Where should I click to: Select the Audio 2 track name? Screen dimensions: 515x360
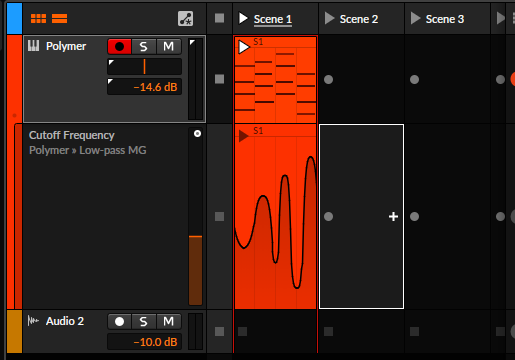65,321
